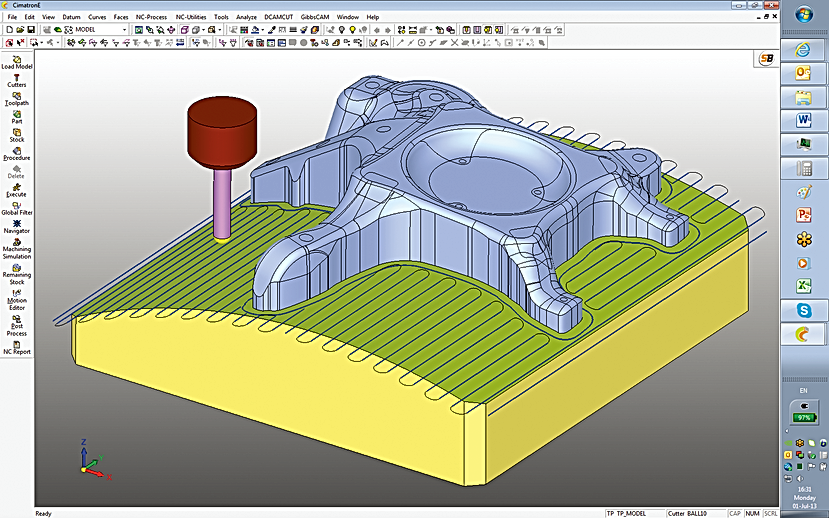Viewport: 829px width, 519px height.
Task: Open the Cutters tool
Action: pyautogui.click(x=16, y=81)
